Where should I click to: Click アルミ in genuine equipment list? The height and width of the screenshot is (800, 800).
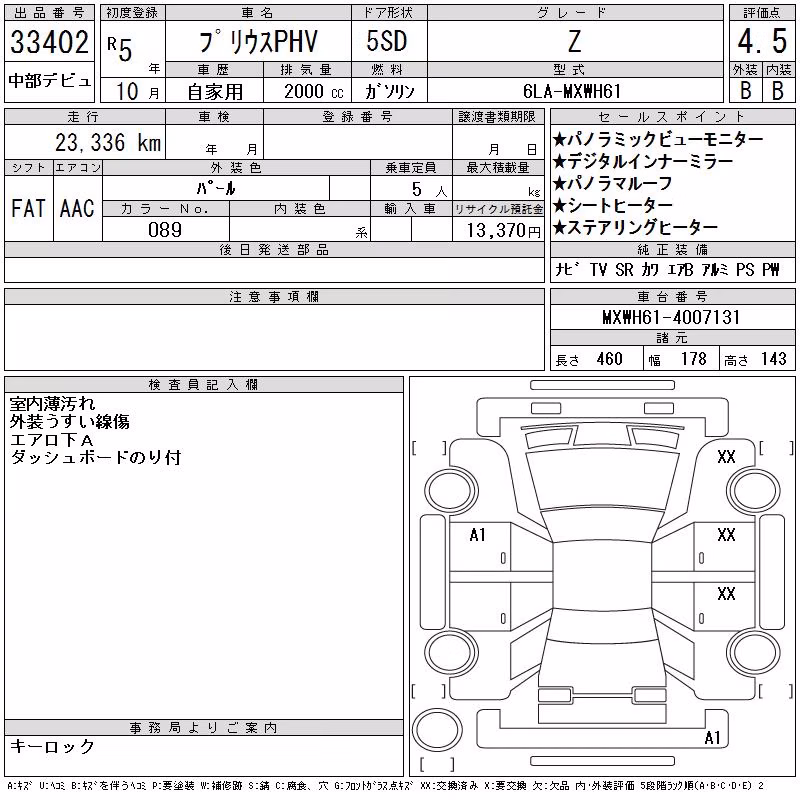(715, 269)
